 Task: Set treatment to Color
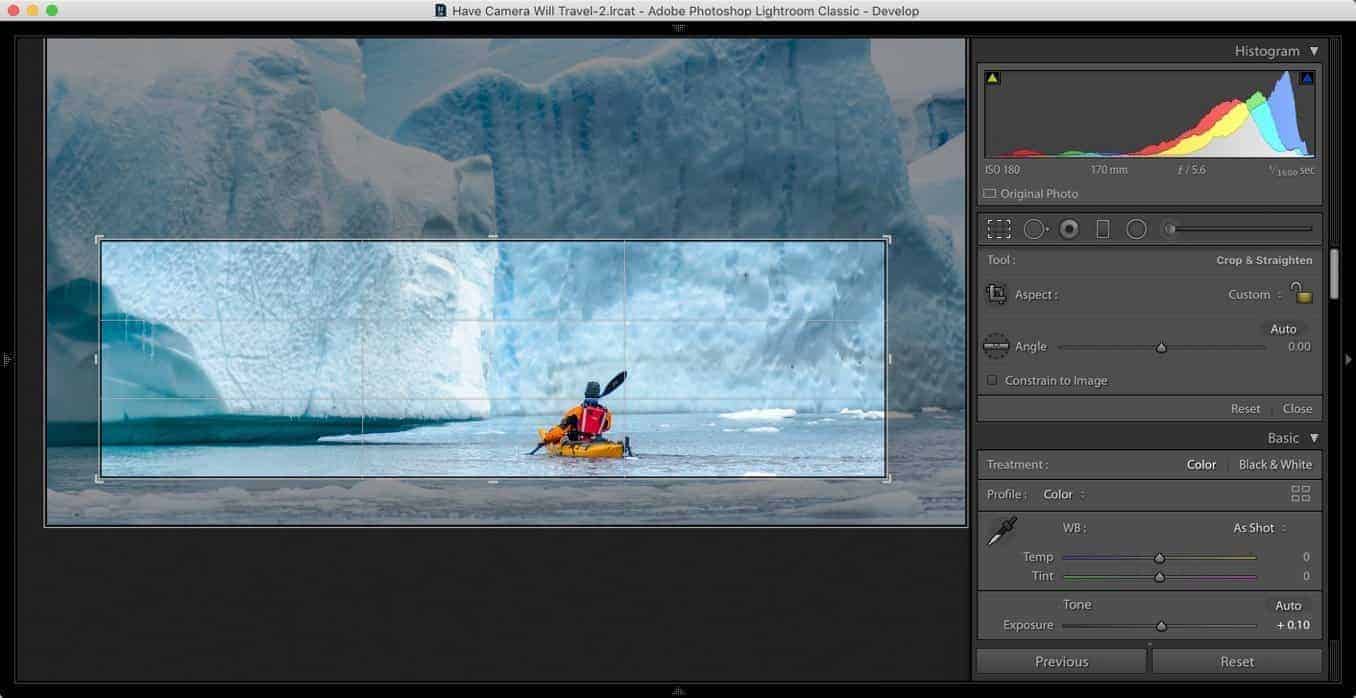(x=1201, y=464)
